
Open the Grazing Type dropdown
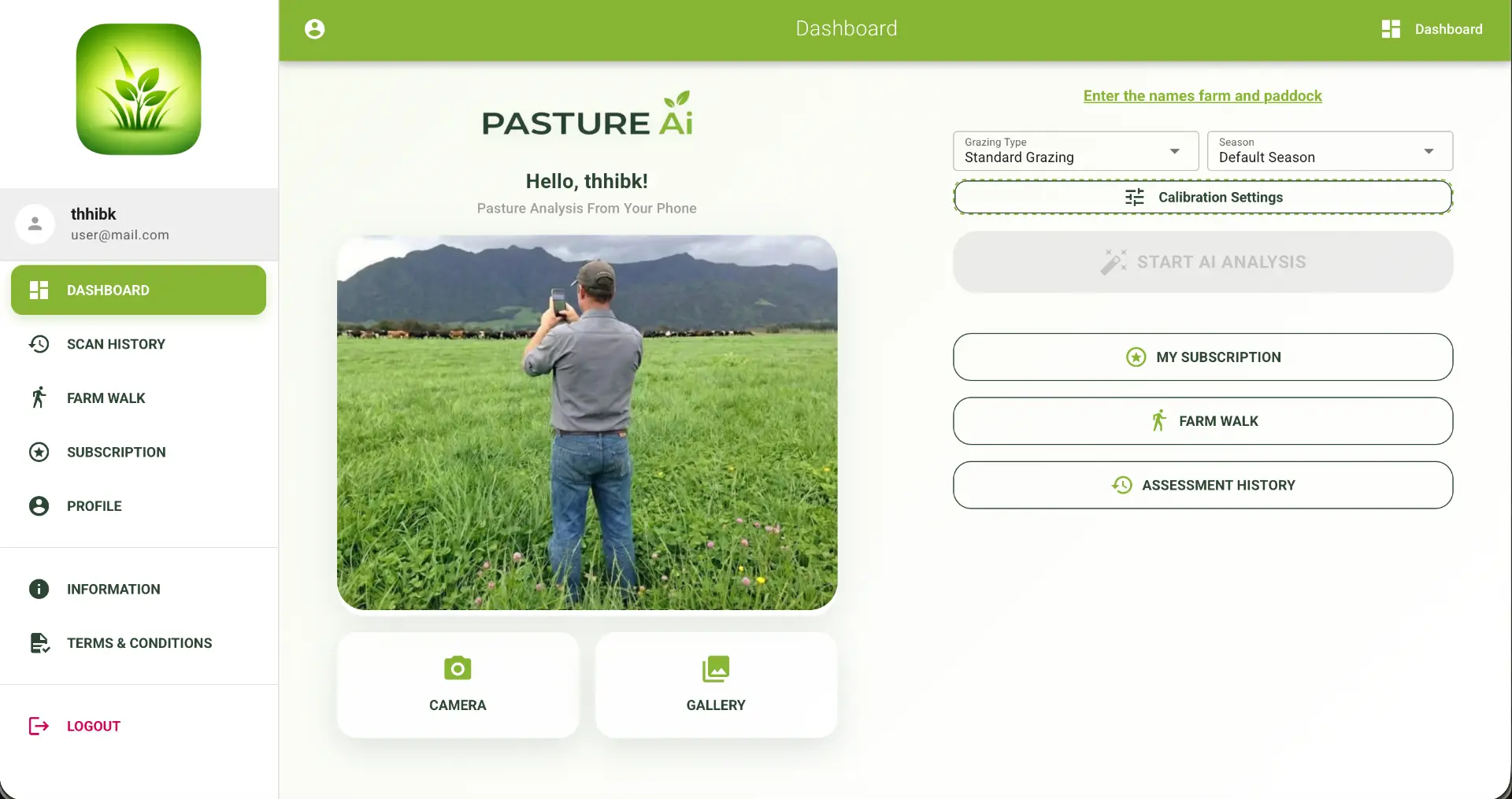[1075, 151]
